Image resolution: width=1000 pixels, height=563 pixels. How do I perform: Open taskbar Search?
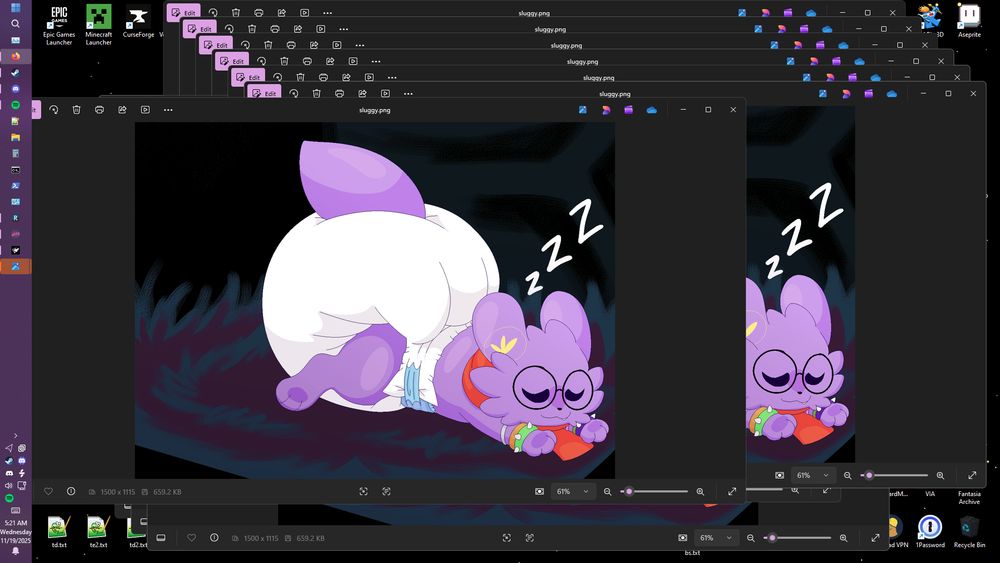[15, 24]
